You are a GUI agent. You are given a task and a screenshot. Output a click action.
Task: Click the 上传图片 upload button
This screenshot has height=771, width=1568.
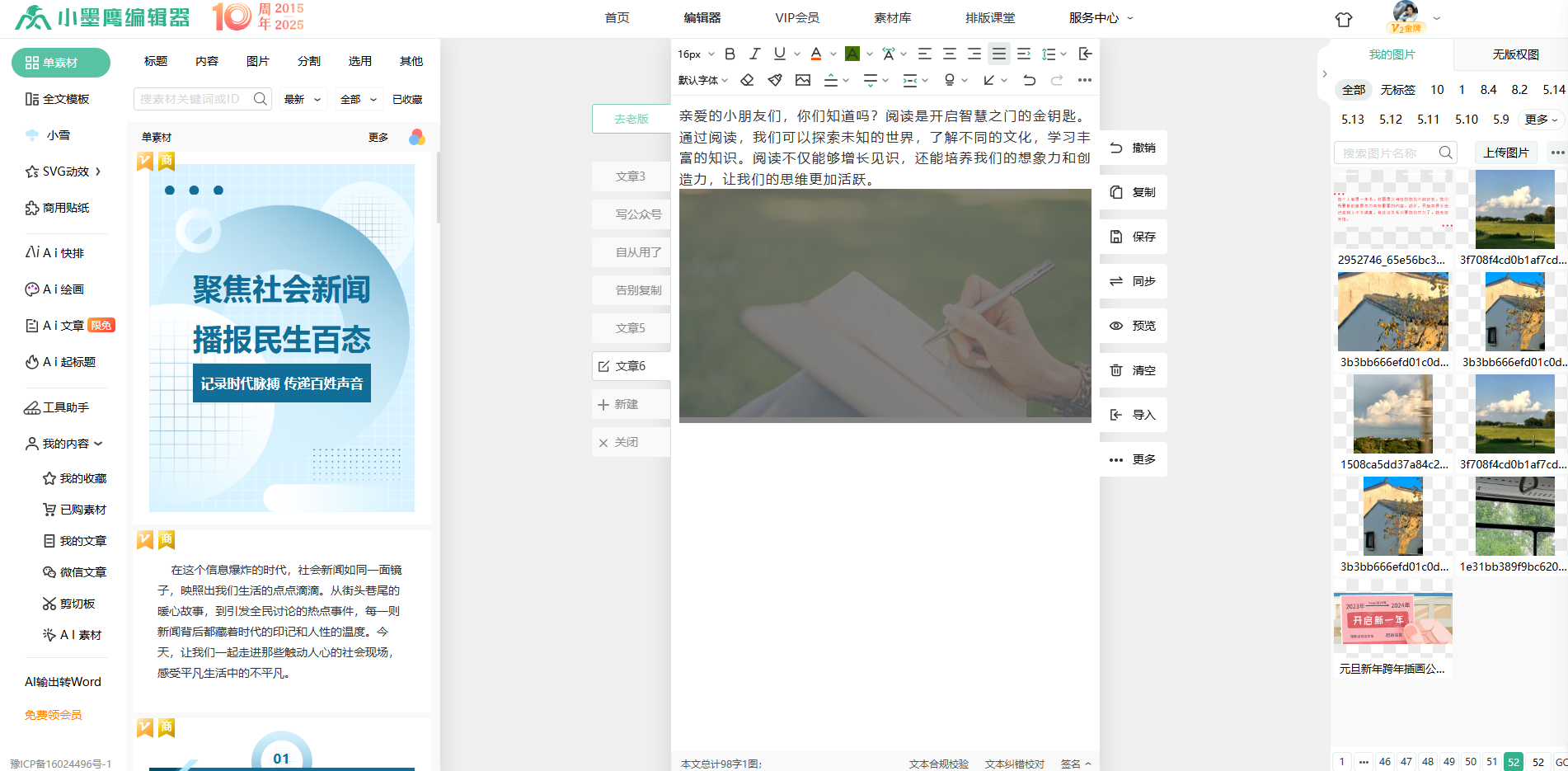coord(1505,153)
